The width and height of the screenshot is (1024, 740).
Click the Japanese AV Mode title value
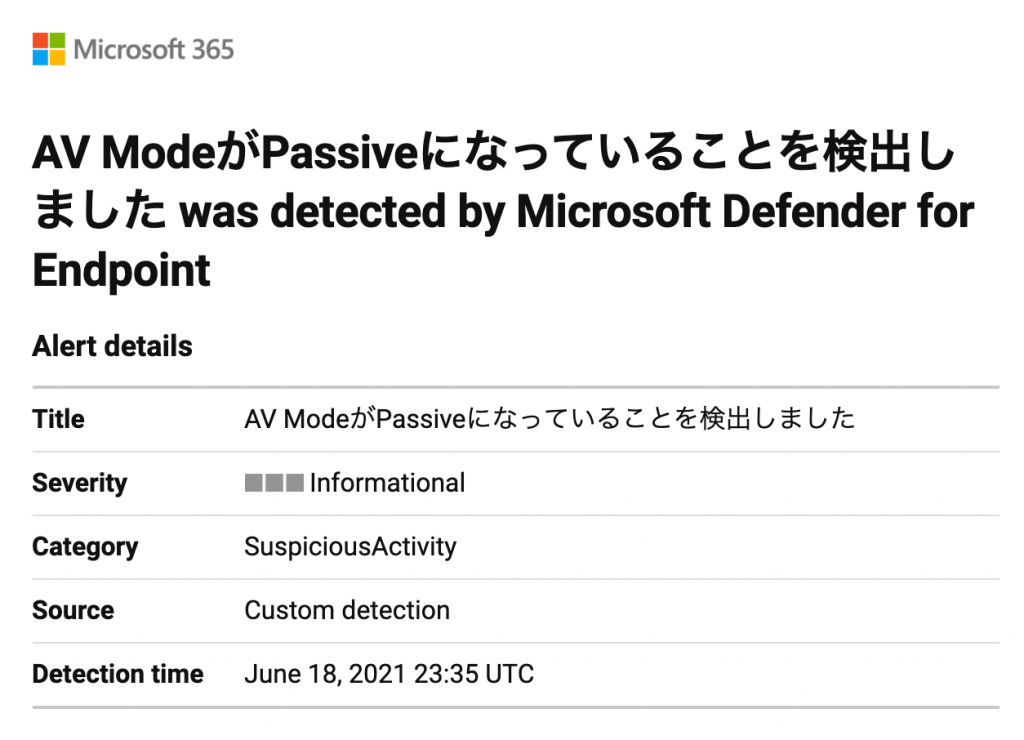coord(549,419)
